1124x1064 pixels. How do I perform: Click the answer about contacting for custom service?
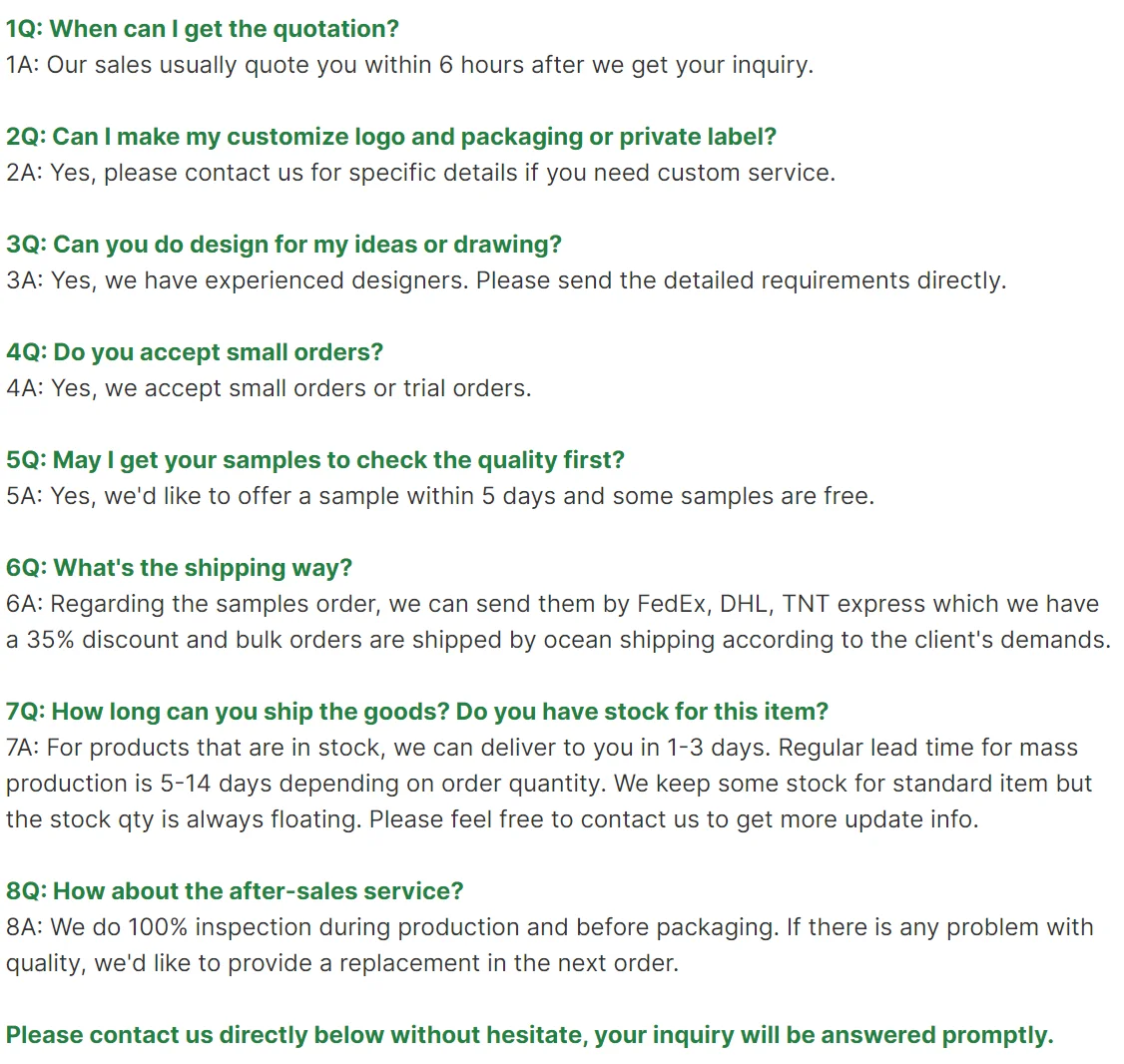pyautogui.click(x=420, y=173)
